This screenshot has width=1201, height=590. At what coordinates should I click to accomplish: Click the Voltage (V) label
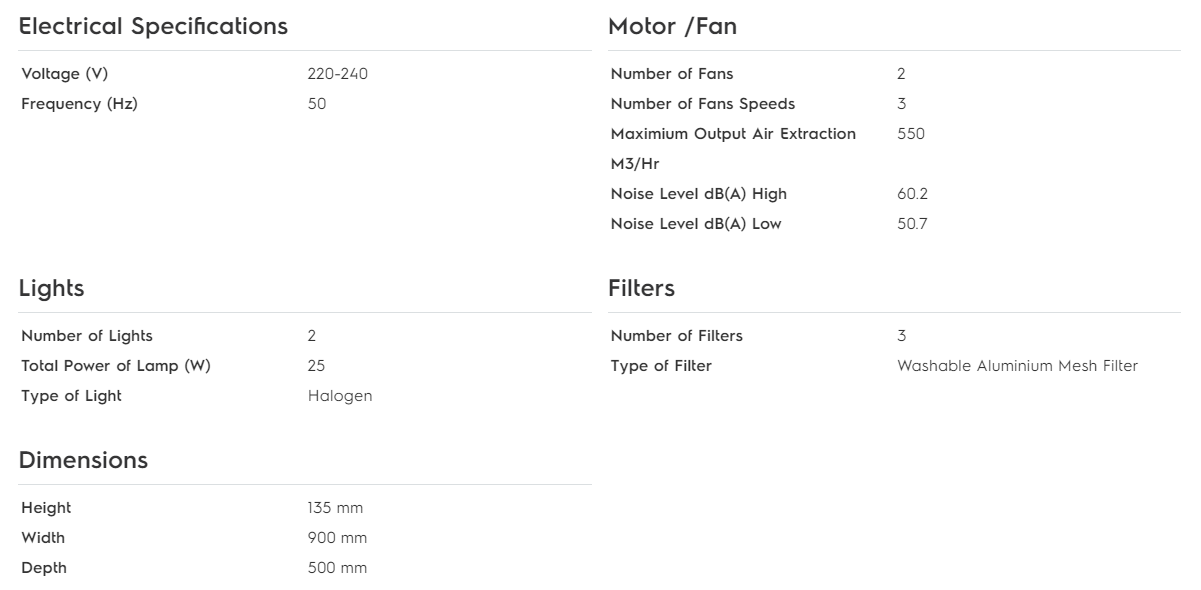coord(64,74)
